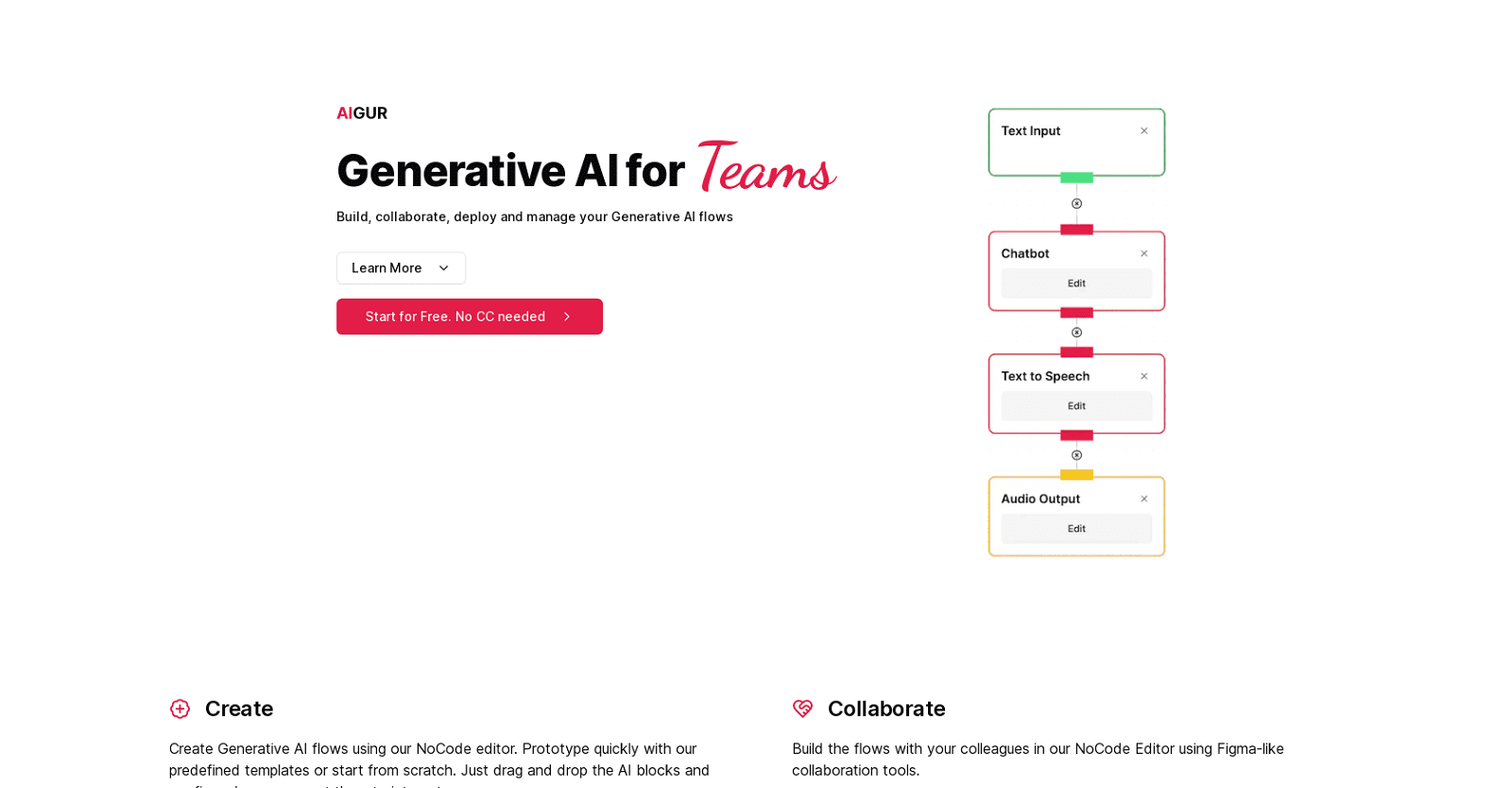
Task: Click the Collaborate section heading
Action: click(885, 709)
